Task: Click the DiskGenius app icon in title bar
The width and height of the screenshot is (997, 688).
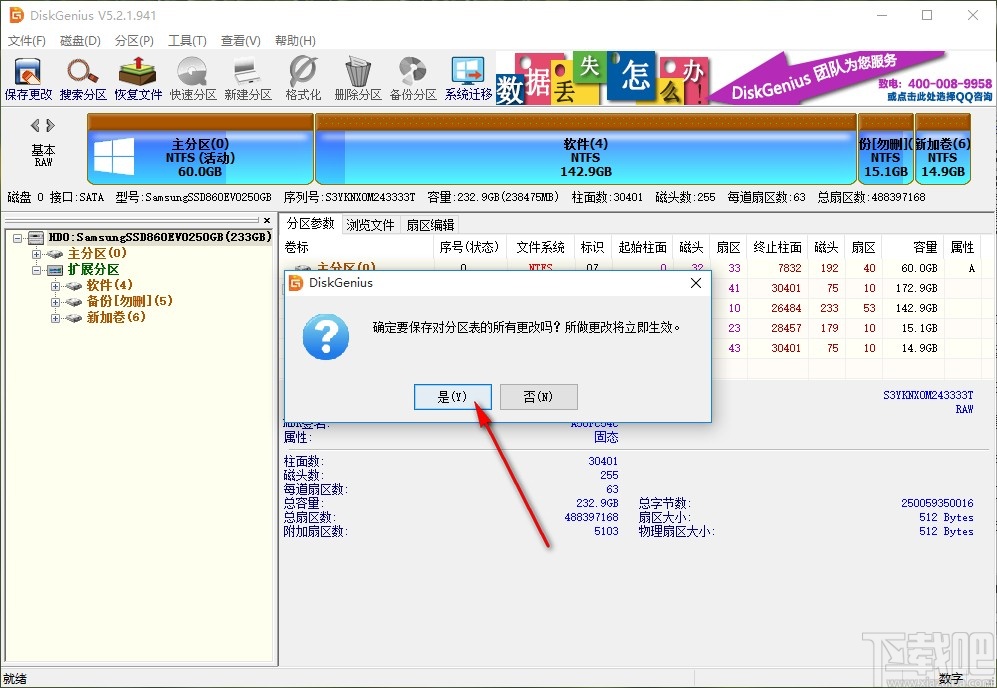Action: (17, 15)
